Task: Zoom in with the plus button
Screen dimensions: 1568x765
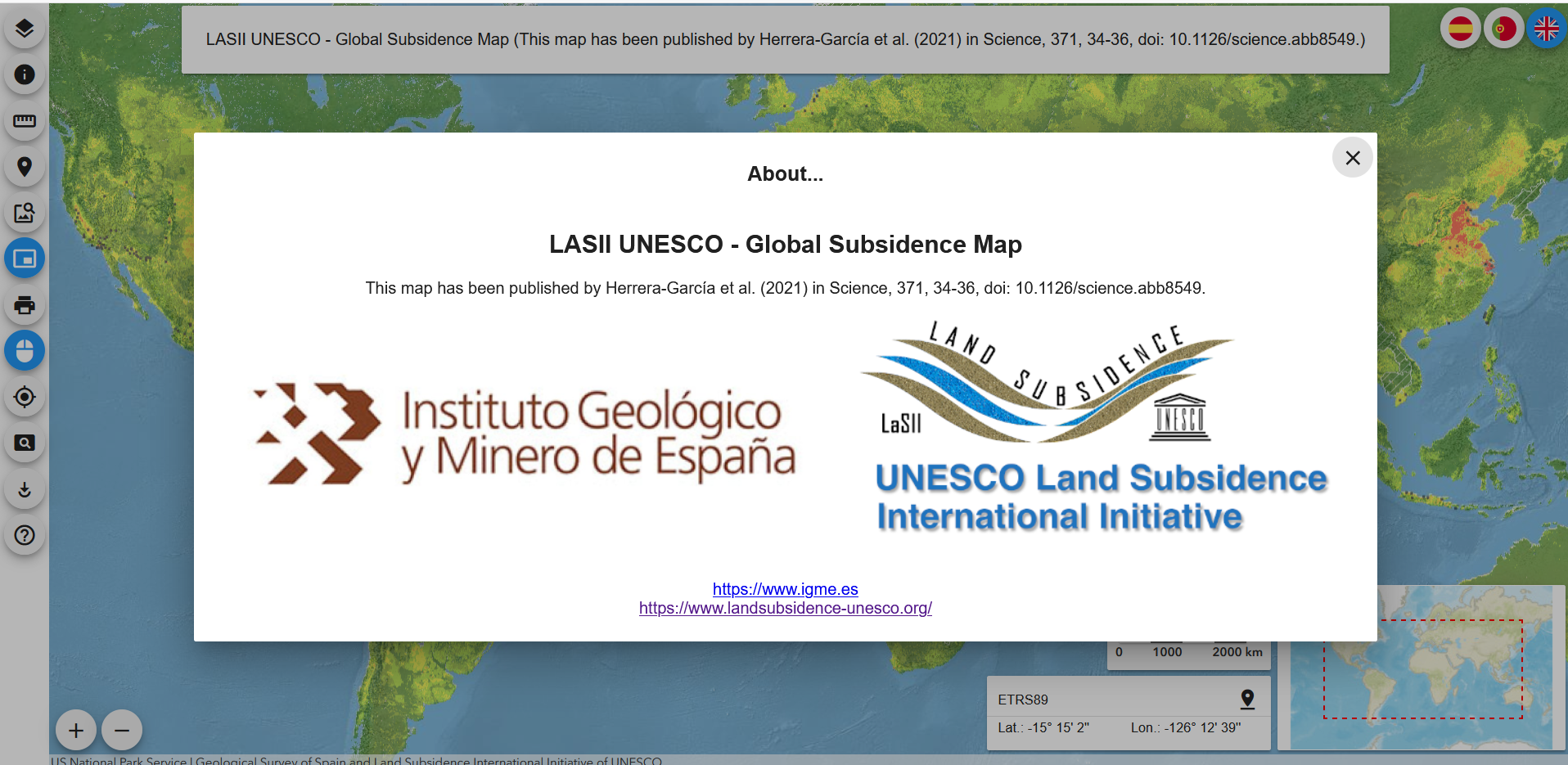Action: 76,730
